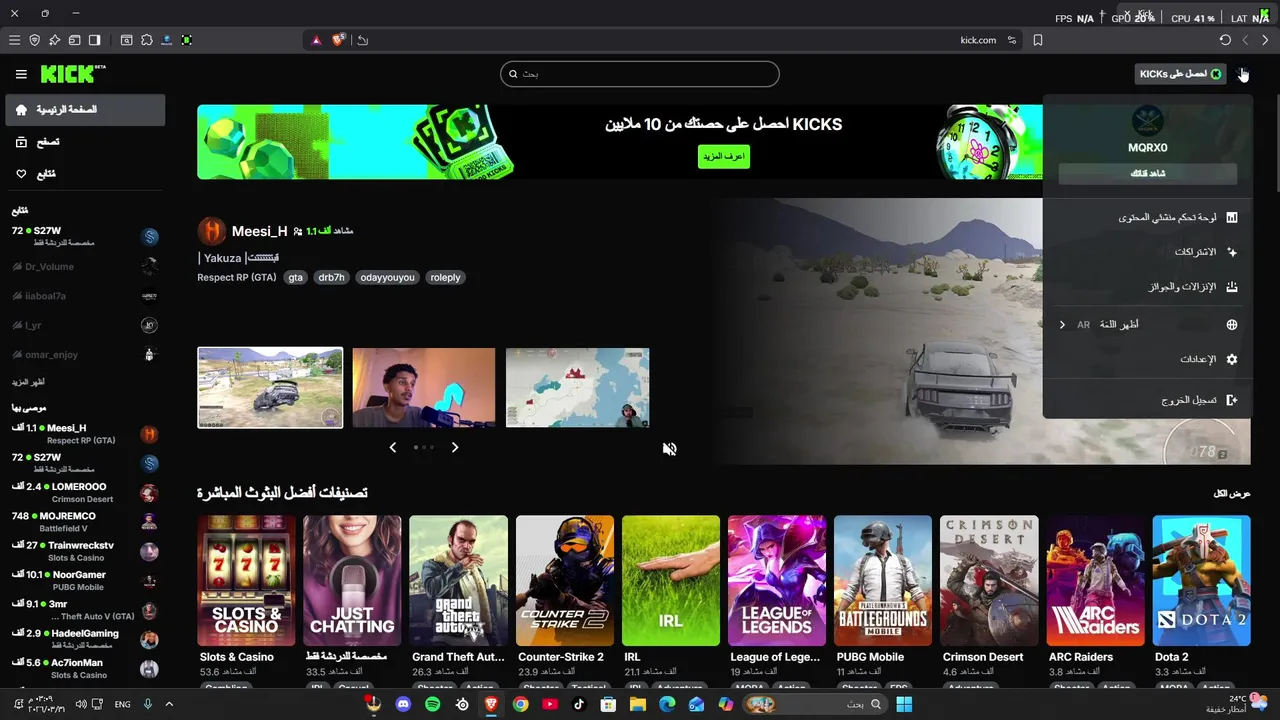The height and width of the screenshot is (720, 1280).
Task: Click the MQRX0 profile avatar
Action: click(x=1147, y=121)
